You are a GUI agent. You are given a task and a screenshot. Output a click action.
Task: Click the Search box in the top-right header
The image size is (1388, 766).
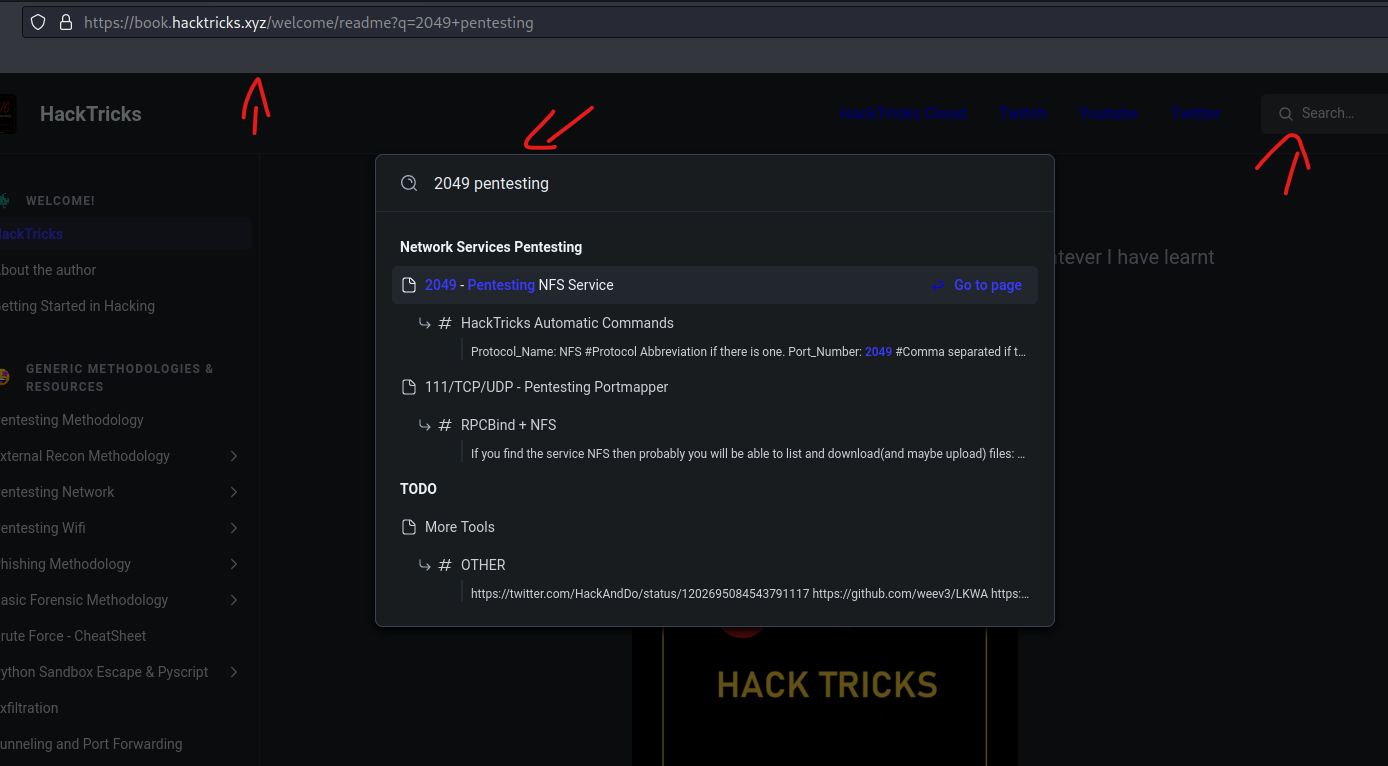tap(1324, 114)
